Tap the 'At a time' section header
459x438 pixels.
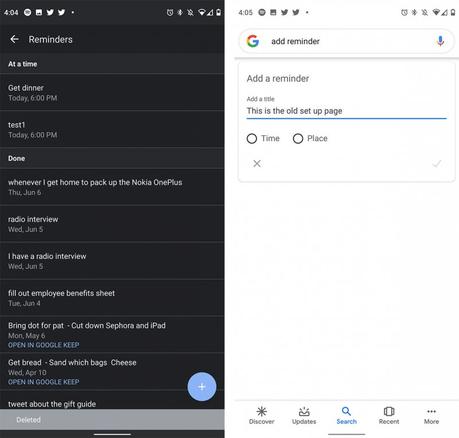click(x=112, y=64)
